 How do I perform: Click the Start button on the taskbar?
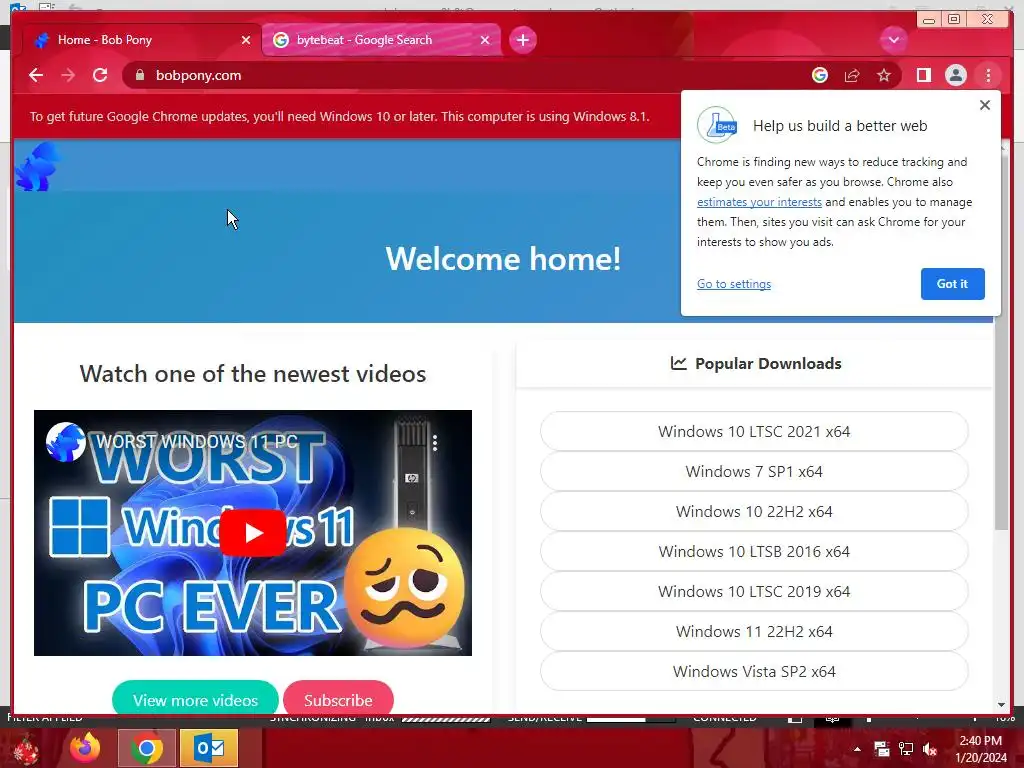(24, 749)
